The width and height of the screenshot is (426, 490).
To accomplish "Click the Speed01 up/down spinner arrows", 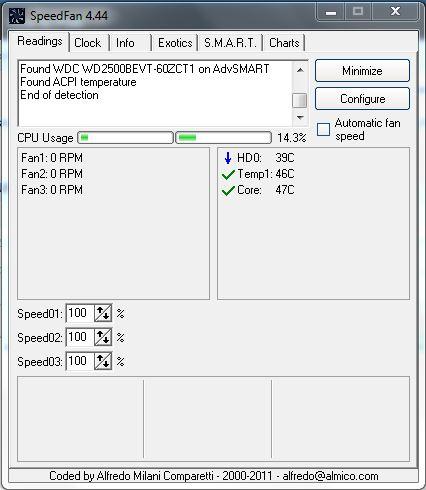I will click(x=103, y=313).
